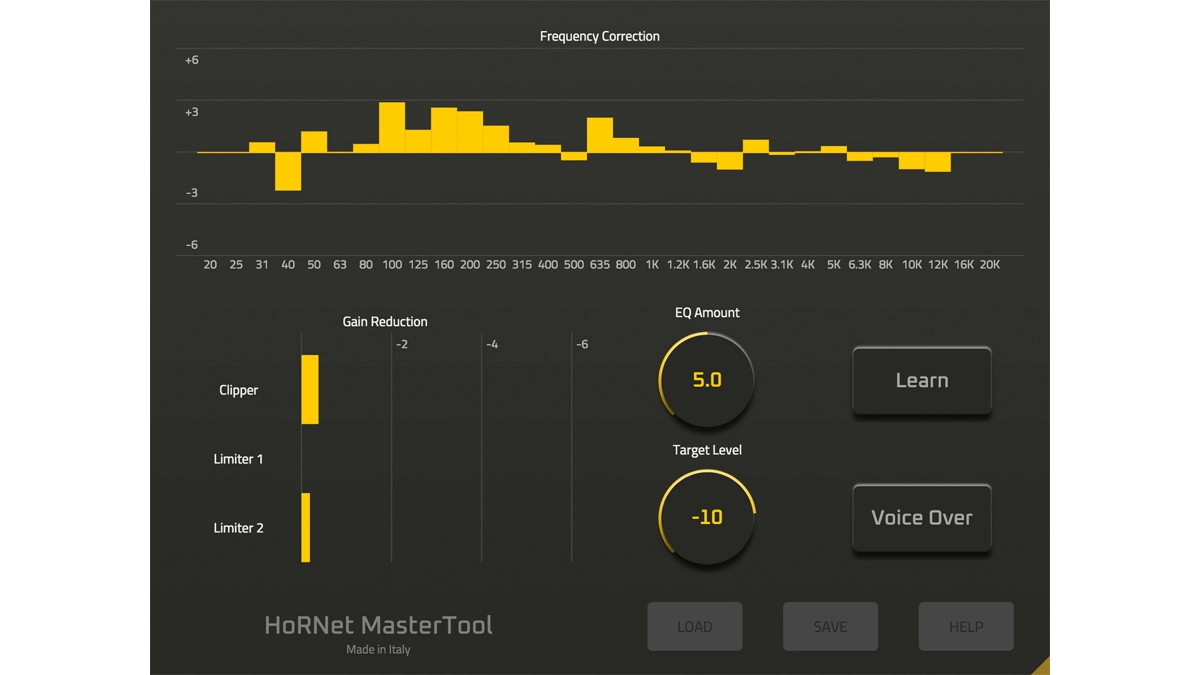Click the '-6' graph scale label
Screen dimensions: 1200x675
[x=191, y=245]
